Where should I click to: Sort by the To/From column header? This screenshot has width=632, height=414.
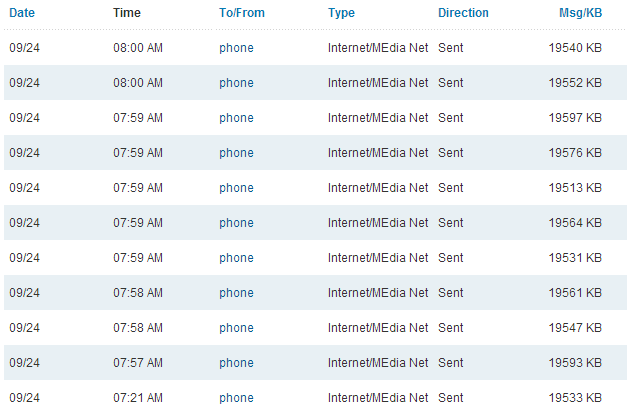tap(242, 13)
